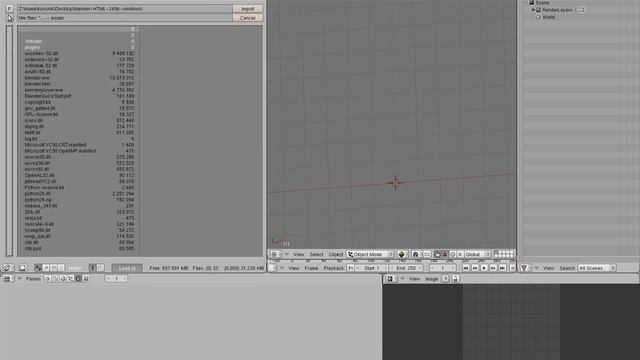Switch to Scene context in Buttons window
The height and width of the screenshot is (360, 640).
(x=86, y=279)
